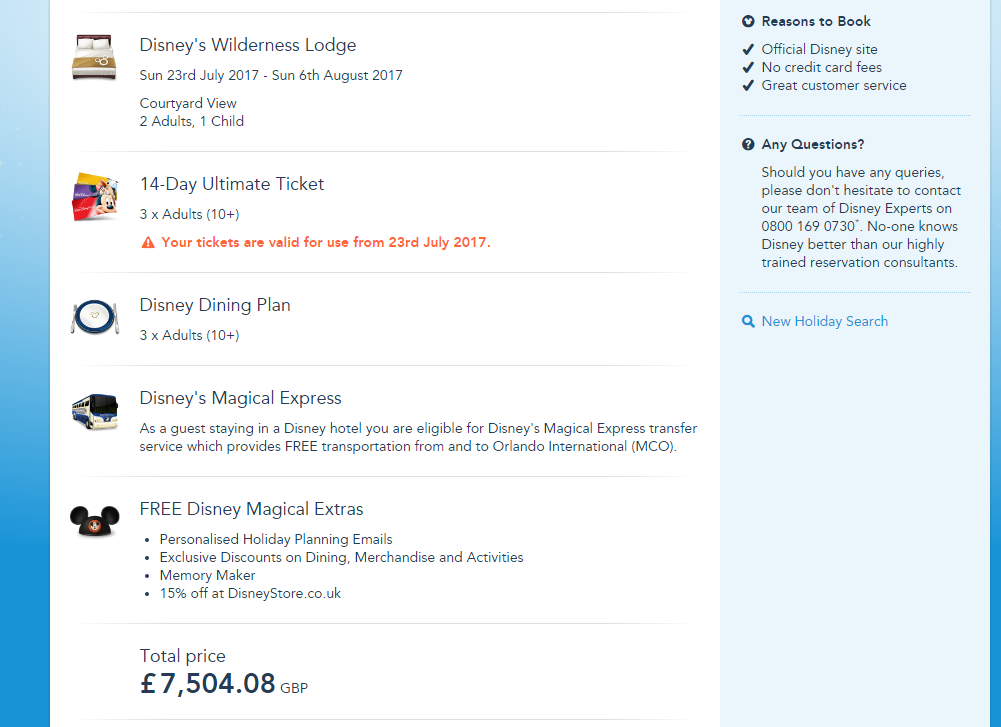Click the Disney's Wilderness Lodge heading

coord(248,45)
